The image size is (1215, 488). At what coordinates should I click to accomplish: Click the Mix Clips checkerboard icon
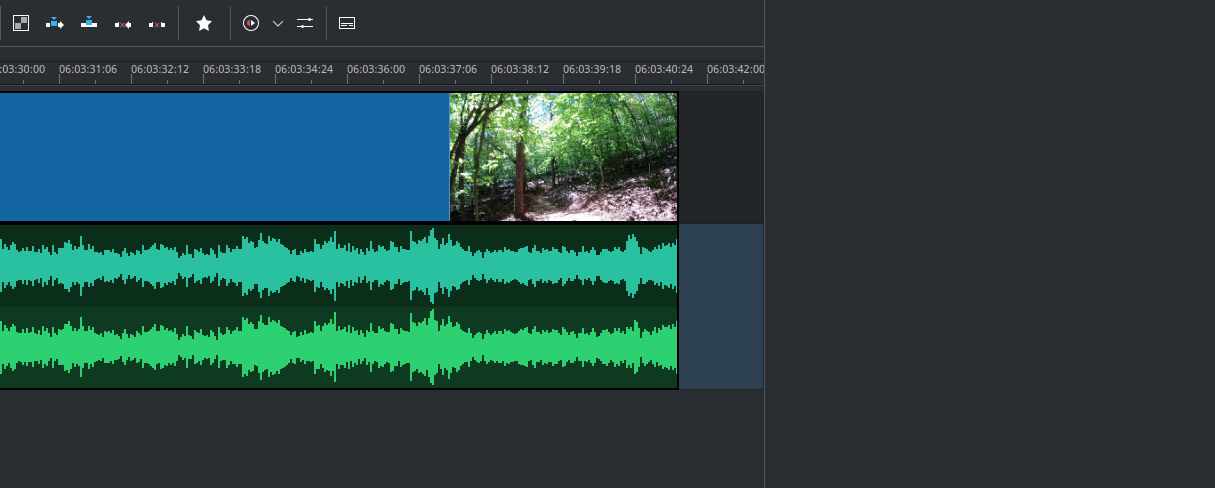21,23
